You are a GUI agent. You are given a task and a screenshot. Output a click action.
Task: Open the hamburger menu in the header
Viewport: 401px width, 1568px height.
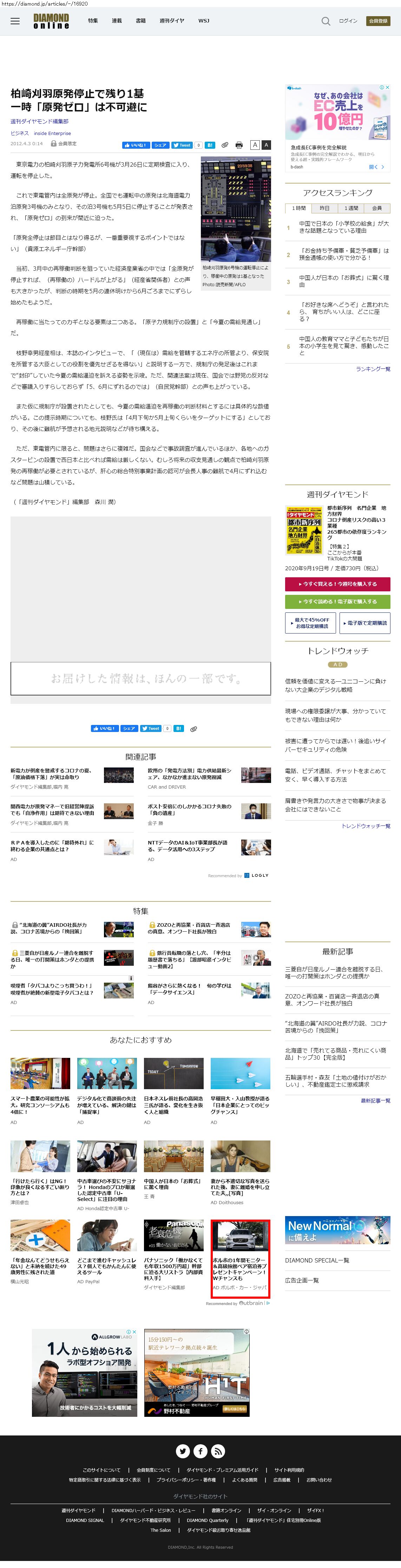pyautogui.click(x=15, y=21)
